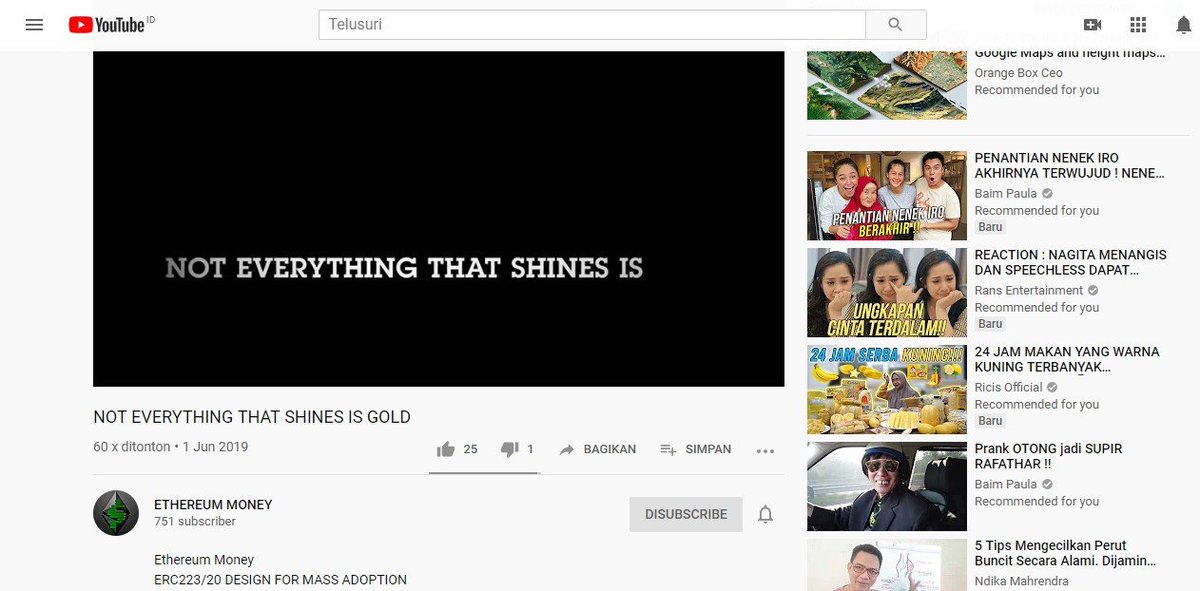This screenshot has width=1200, height=591.
Task: Open the 24 JAM SERBA KUNING thumbnail
Action: pos(887,390)
